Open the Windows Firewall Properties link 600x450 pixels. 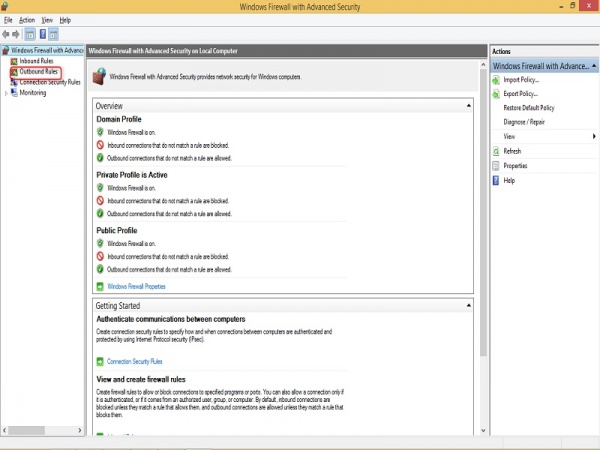pos(136,286)
